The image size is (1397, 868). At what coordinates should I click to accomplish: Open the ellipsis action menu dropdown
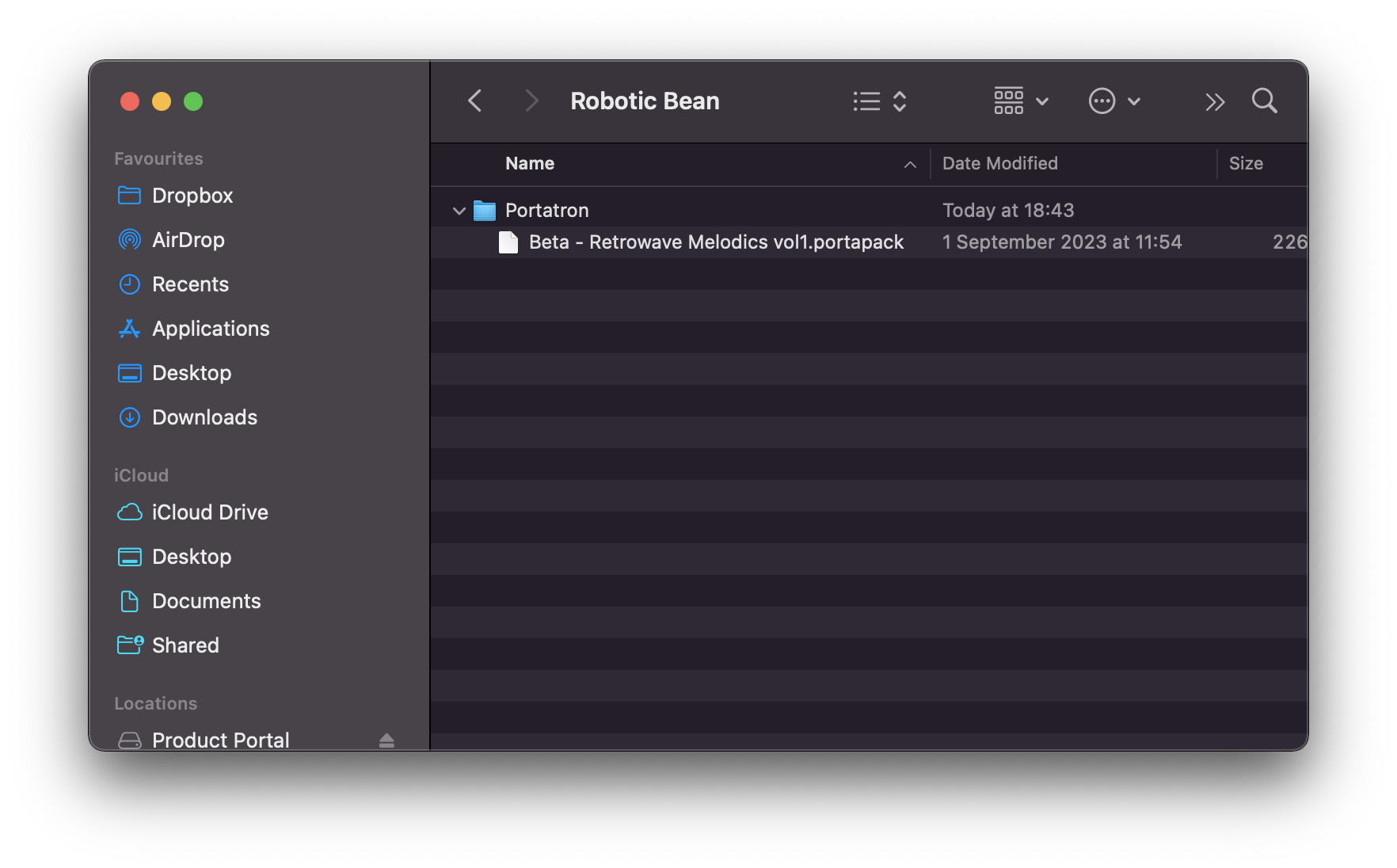click(x=1113, y=101)
